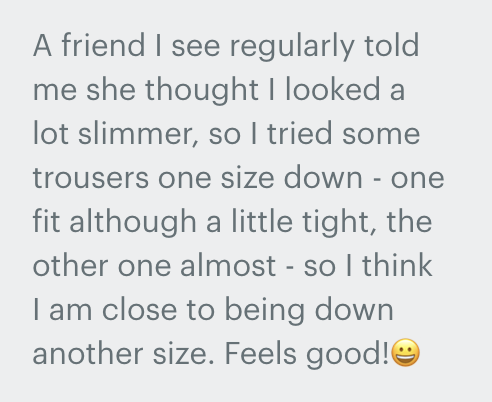Image resolution: width=492 pixels, height=402 pixels.
Task: Click the word "good!"
Action: 347,355
